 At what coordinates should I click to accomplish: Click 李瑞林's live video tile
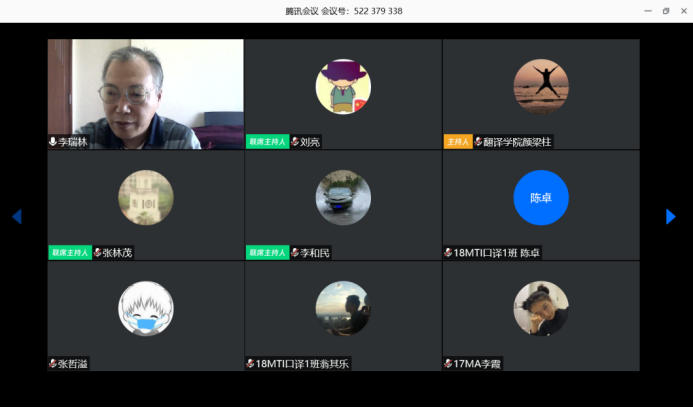point(146,90)
